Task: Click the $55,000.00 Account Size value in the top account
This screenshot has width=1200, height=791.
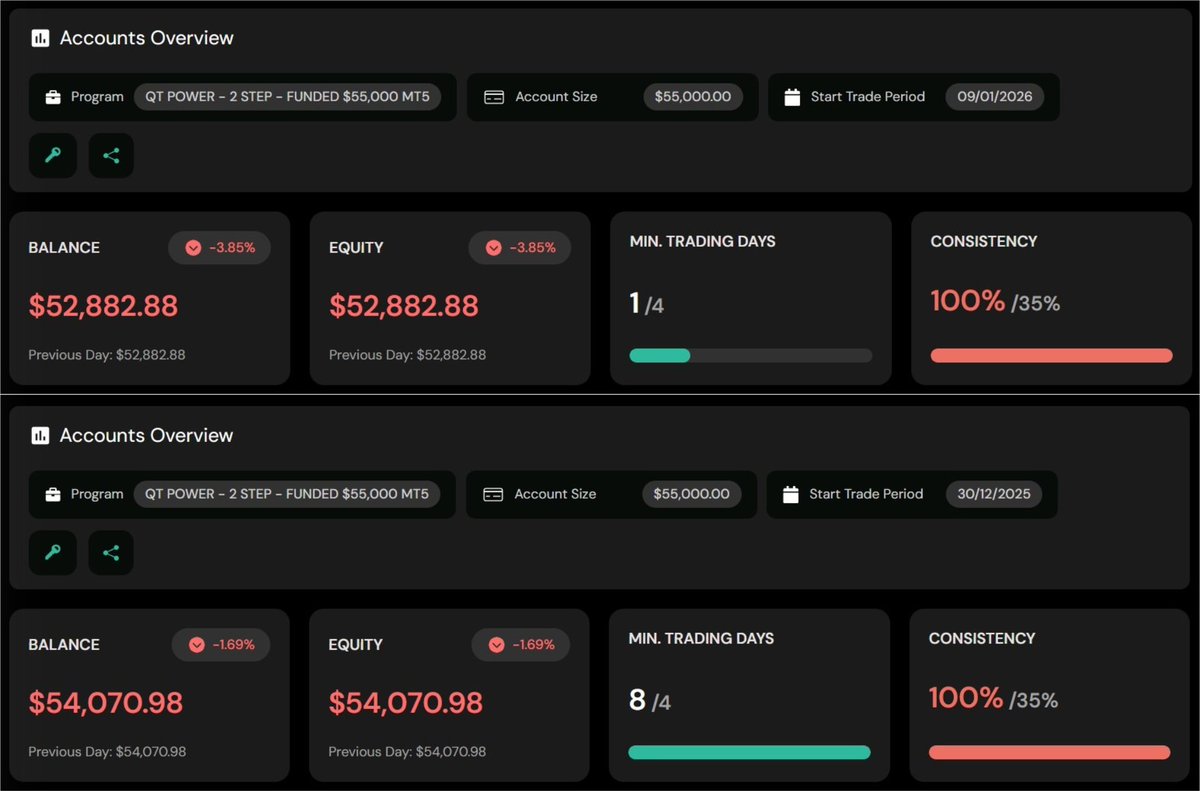Action: tap(693, 97)
